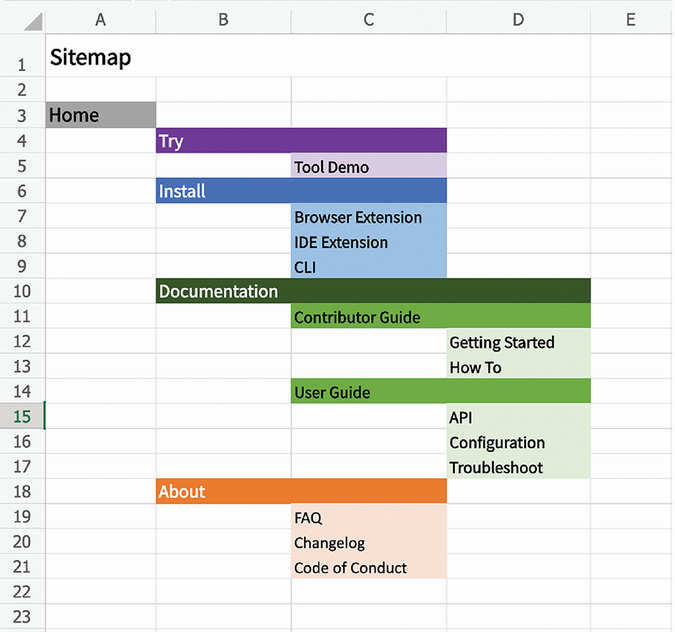Click the orange About cell
675x632 pixels.
click(223, 491)
